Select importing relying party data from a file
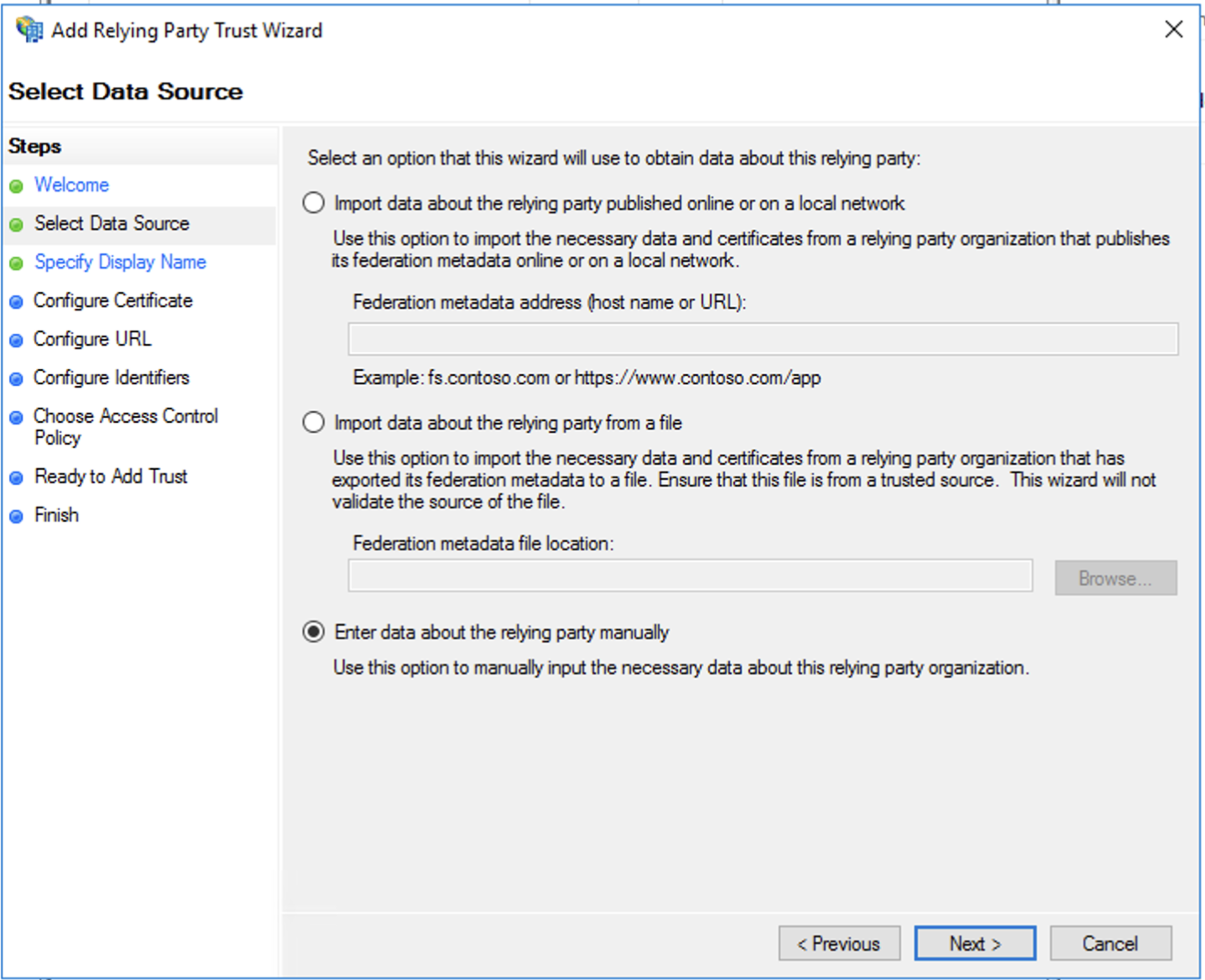The width and height of the screenshot is (1205, 980). coord(313,422)
